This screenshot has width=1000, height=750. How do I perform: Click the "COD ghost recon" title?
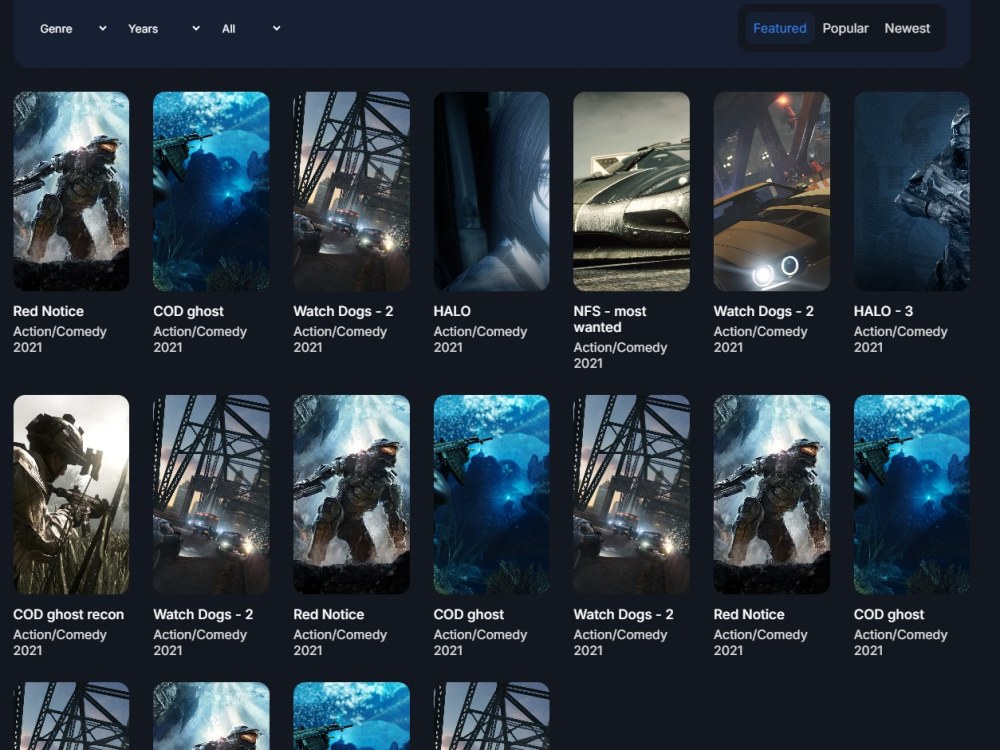68,615
